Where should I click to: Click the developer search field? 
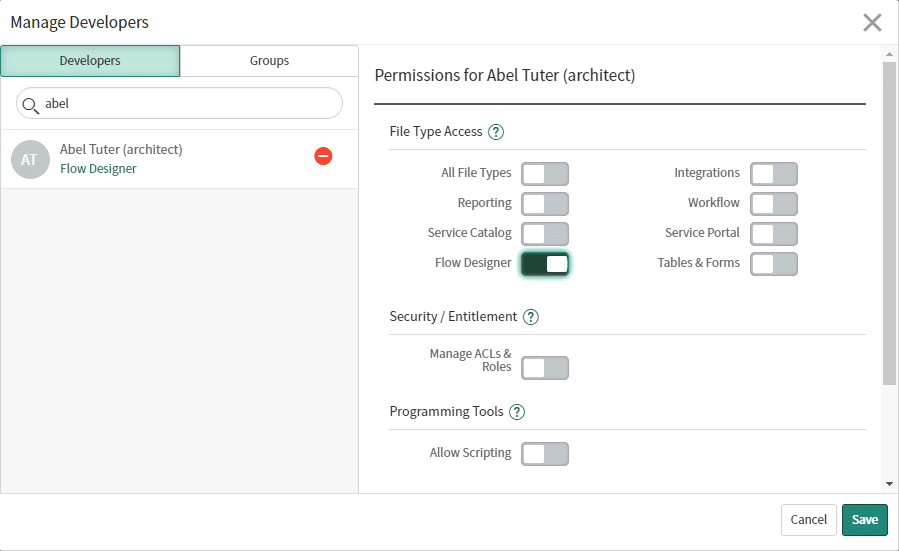[x=190, y=104]
